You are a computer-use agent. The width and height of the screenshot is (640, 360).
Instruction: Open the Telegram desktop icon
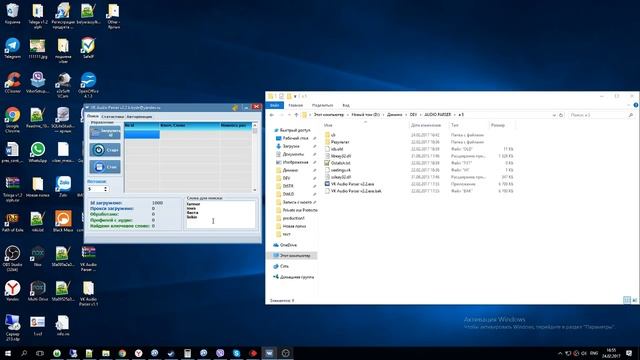tap(12, 48)
